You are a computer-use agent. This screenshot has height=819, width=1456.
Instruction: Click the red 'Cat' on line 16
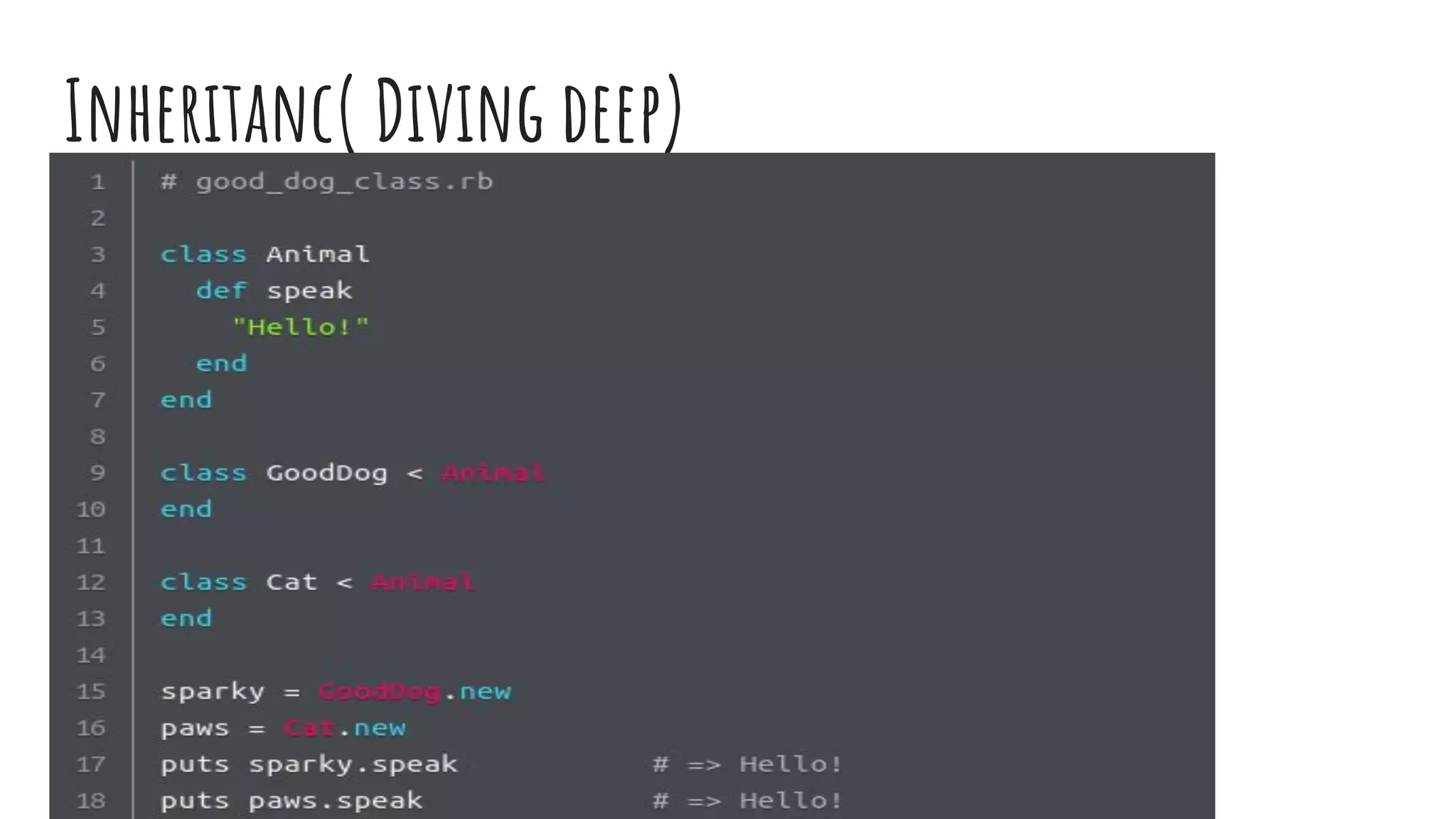coord(309,728)
